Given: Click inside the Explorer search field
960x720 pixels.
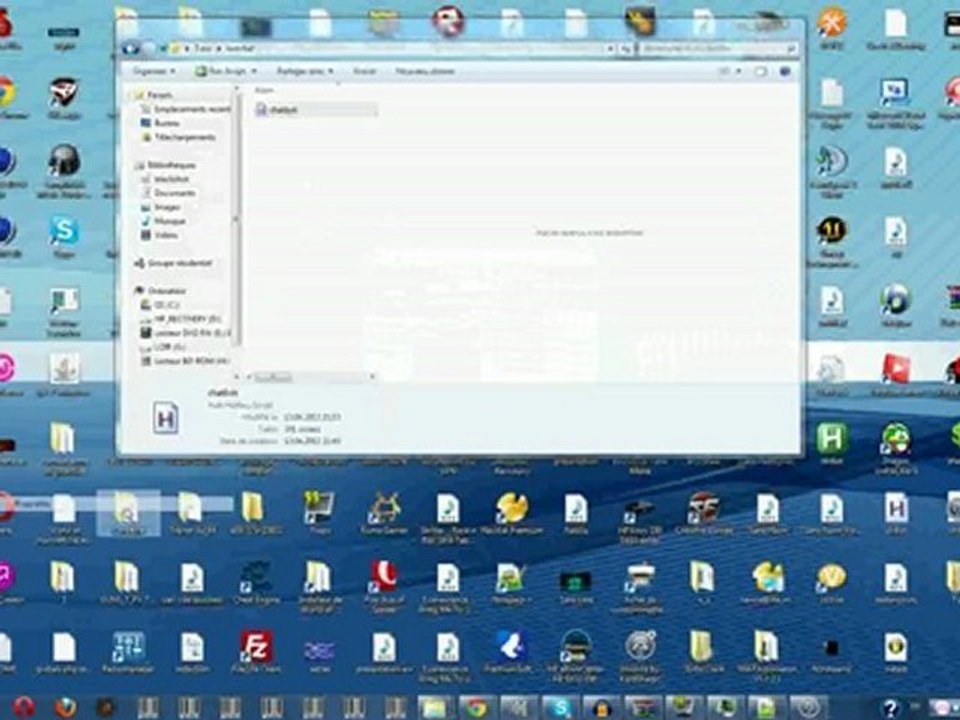Looking at the screenshot, I should tap(717, 48).
